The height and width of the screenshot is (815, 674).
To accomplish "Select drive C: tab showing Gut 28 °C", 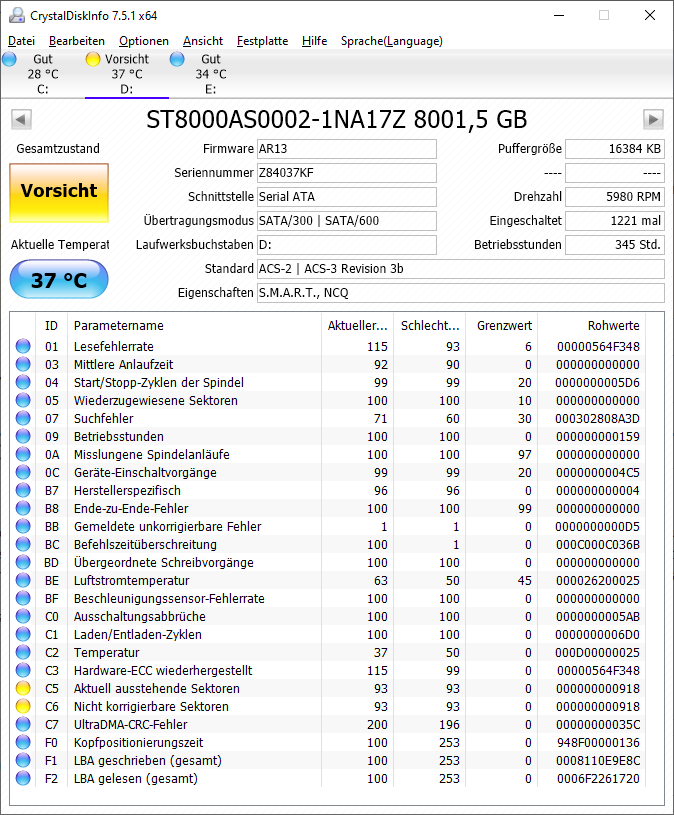I will click(43, 74).
